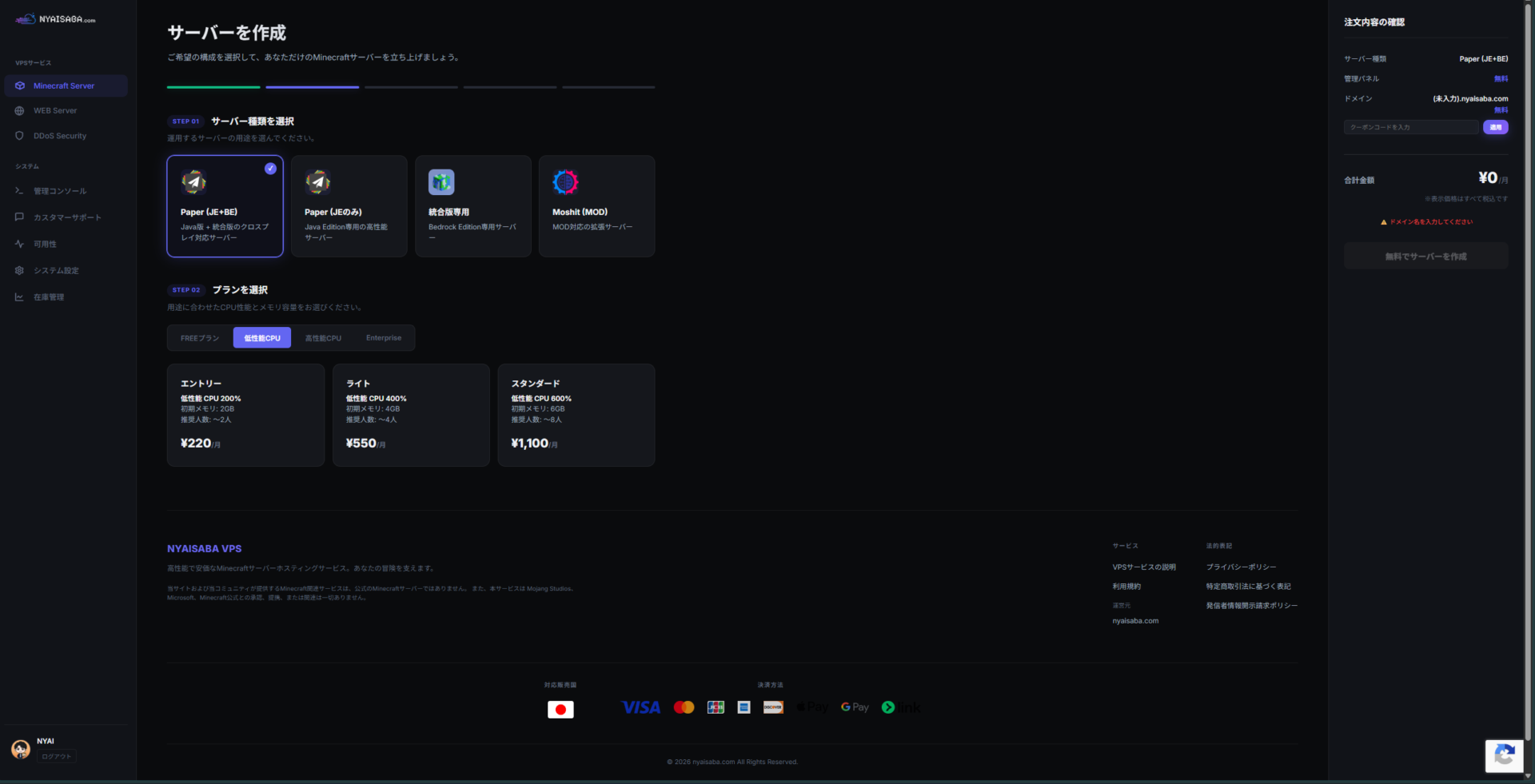Click the Minecraft Server cube icon in sidebar
Image resolution: width=1535 pixels, height=784 pixels.
coord(20,86)
